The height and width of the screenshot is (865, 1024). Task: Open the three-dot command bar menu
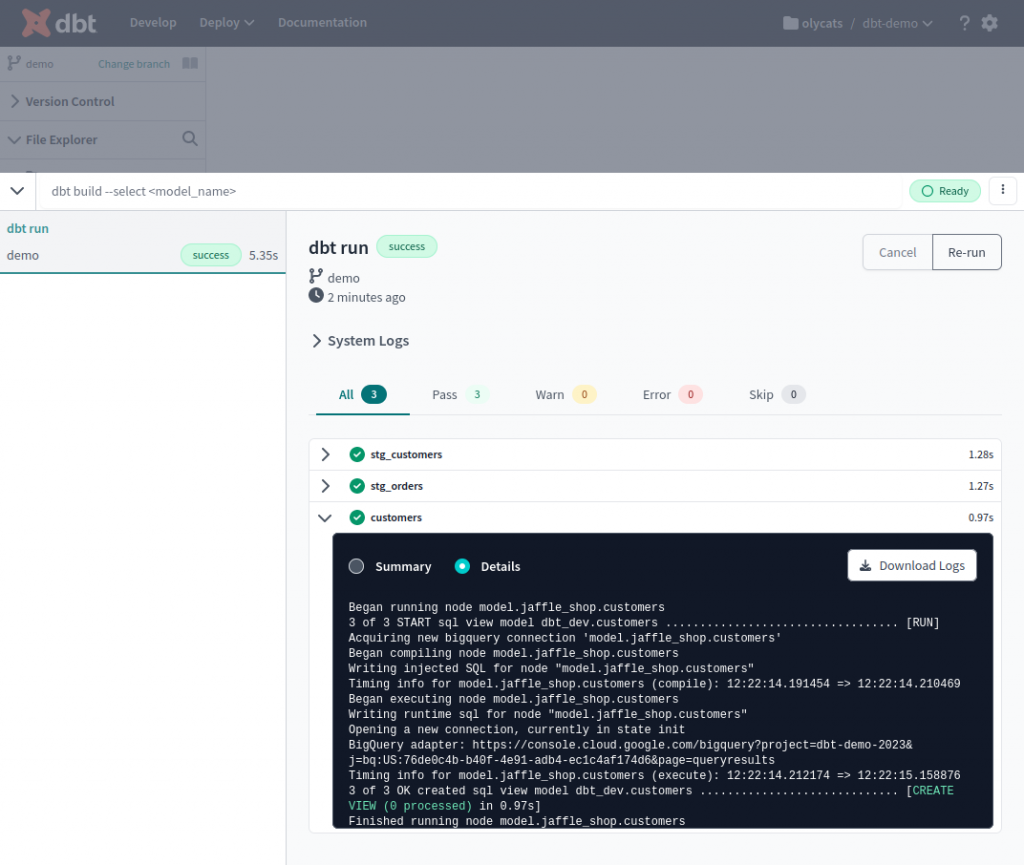1002,191
